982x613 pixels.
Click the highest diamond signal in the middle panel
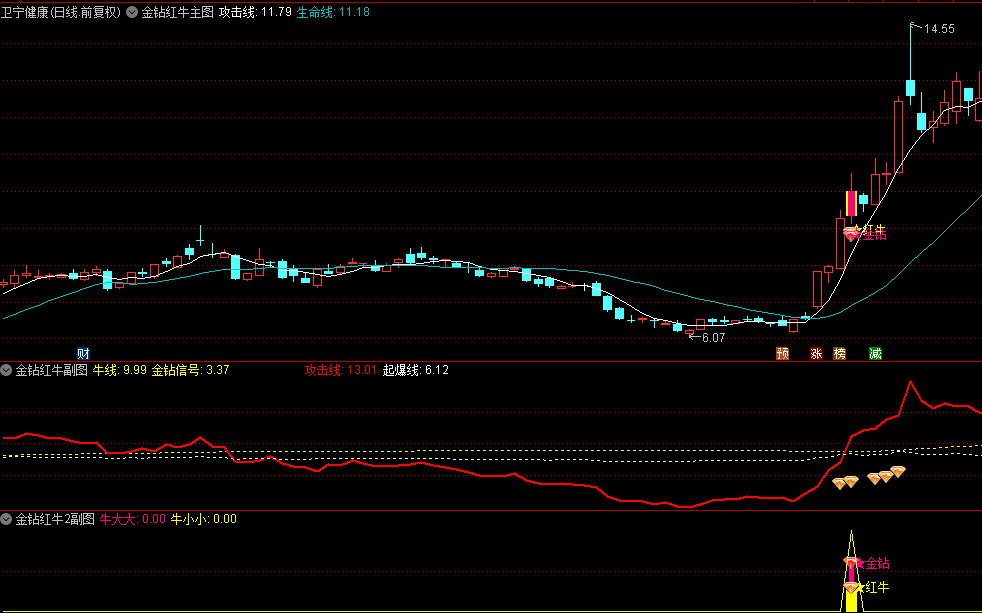pyautogui.click(x=898, y=471)
